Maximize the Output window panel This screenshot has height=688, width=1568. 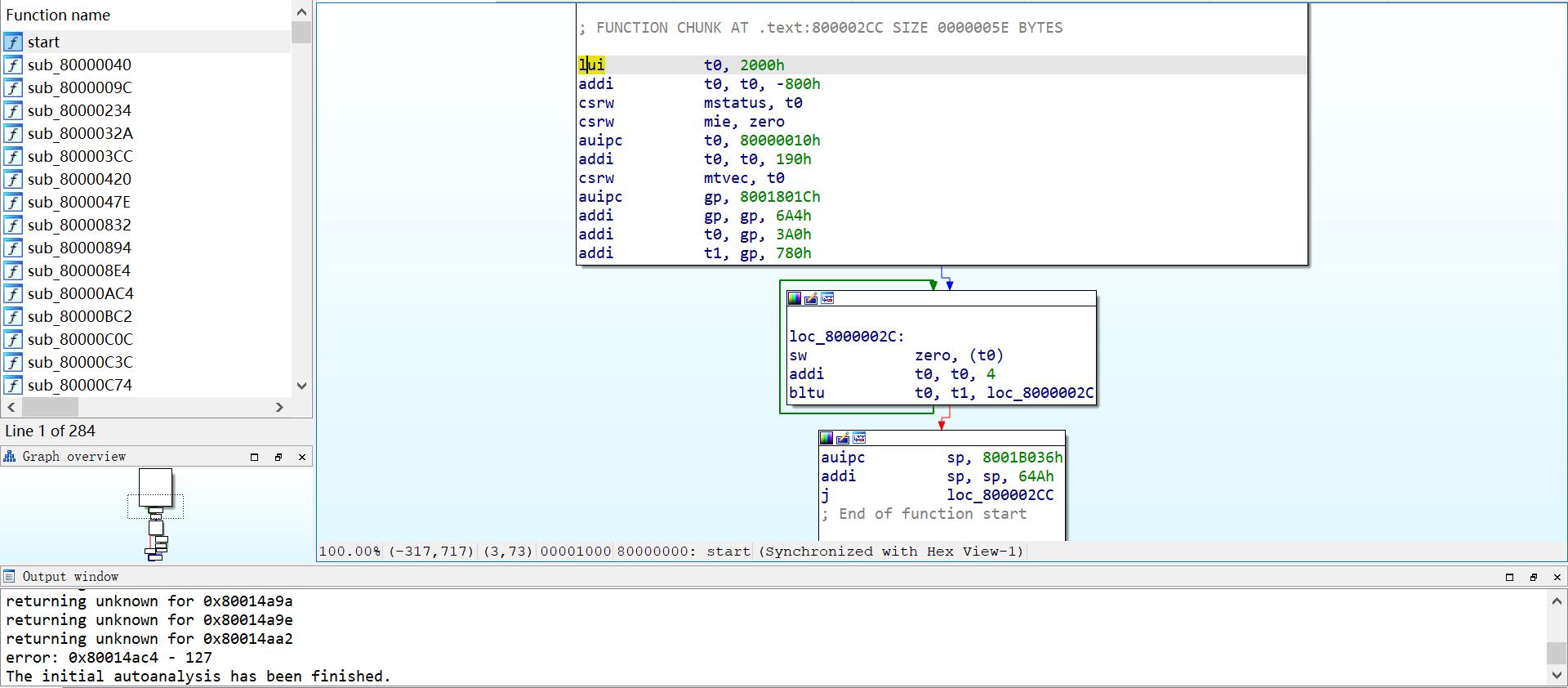pos(1509,577)
